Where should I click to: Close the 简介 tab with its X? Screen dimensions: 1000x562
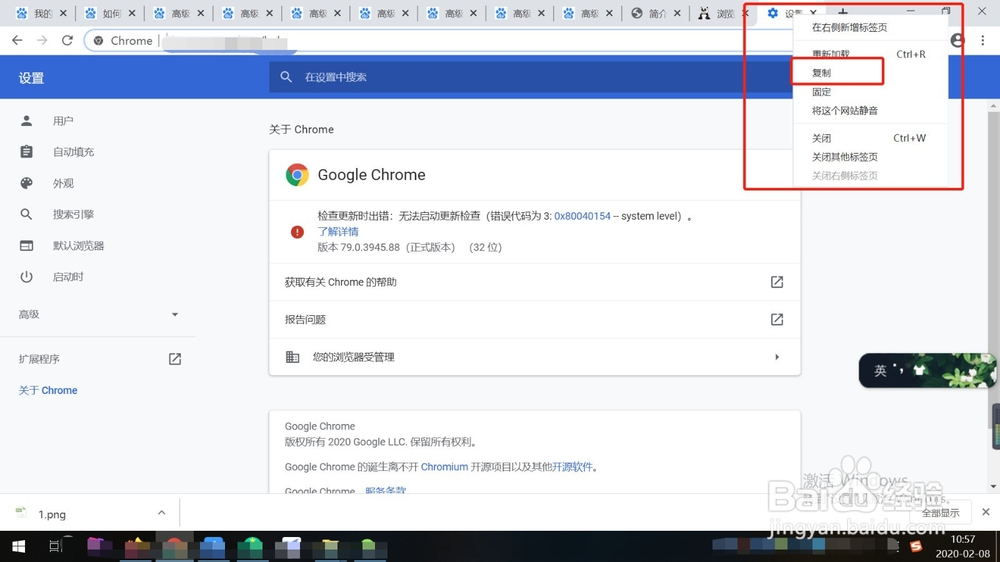click(x=677, y=13)
